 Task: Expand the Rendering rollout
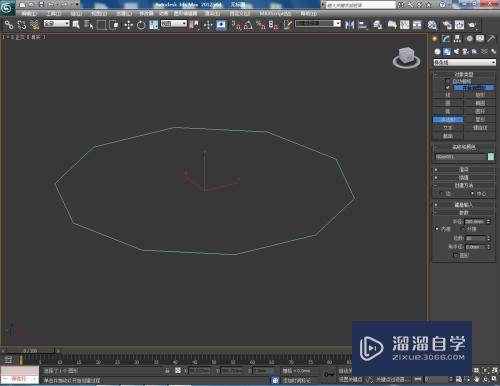[x=464, y=170]
